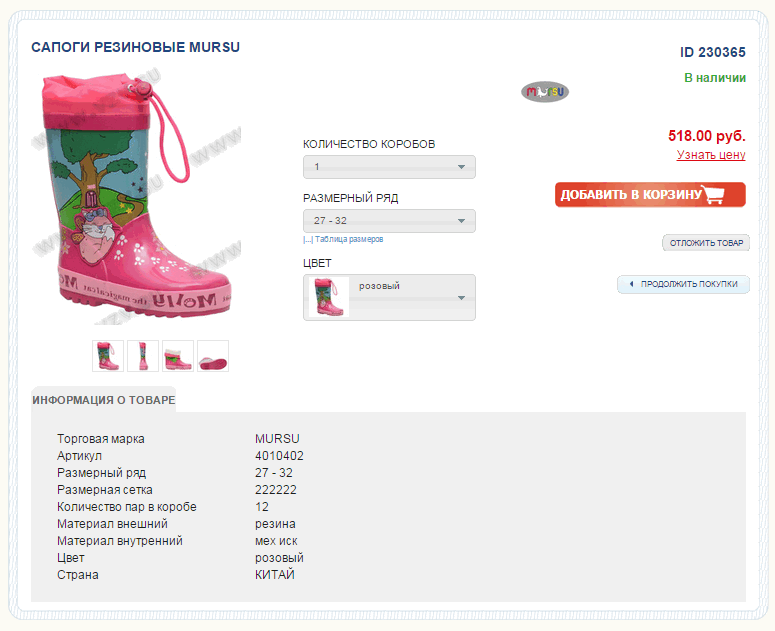Click the Добавить в корзину button
The image size is (775, 631).
tap(650, 194)
